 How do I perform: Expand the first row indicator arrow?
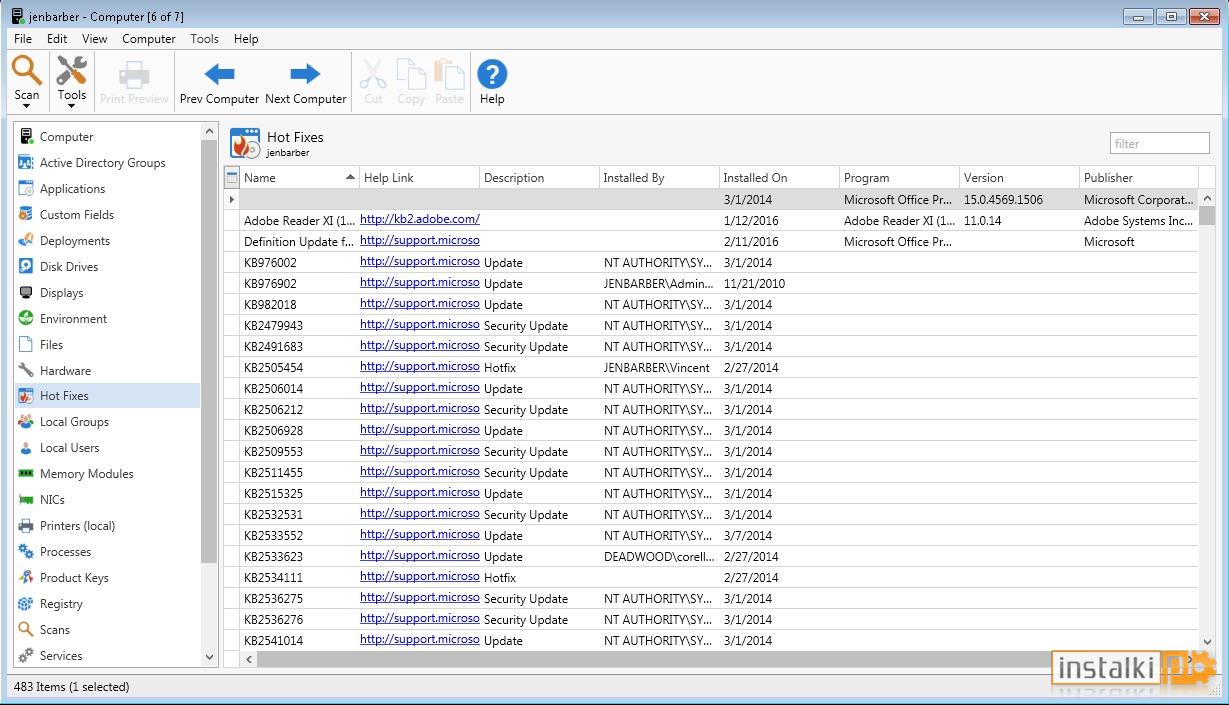(x=232, y=200)
